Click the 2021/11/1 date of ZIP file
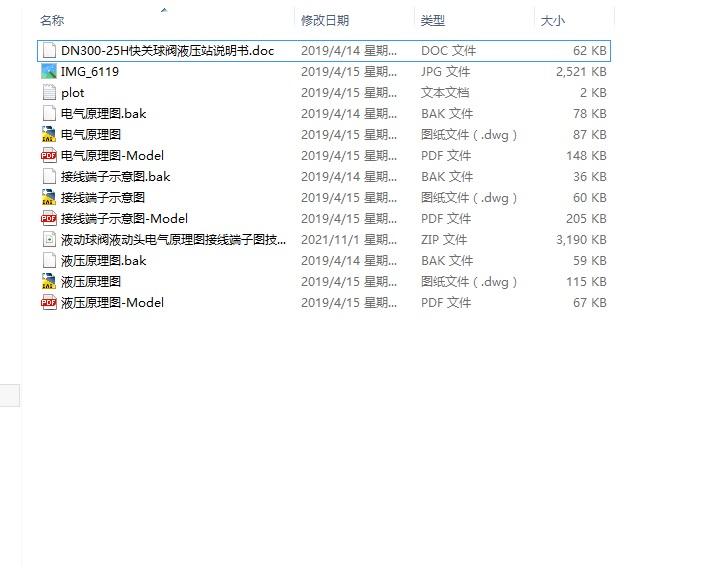This screenshot has width=706, height=566. pyautogui.click(x=349, y=240)
